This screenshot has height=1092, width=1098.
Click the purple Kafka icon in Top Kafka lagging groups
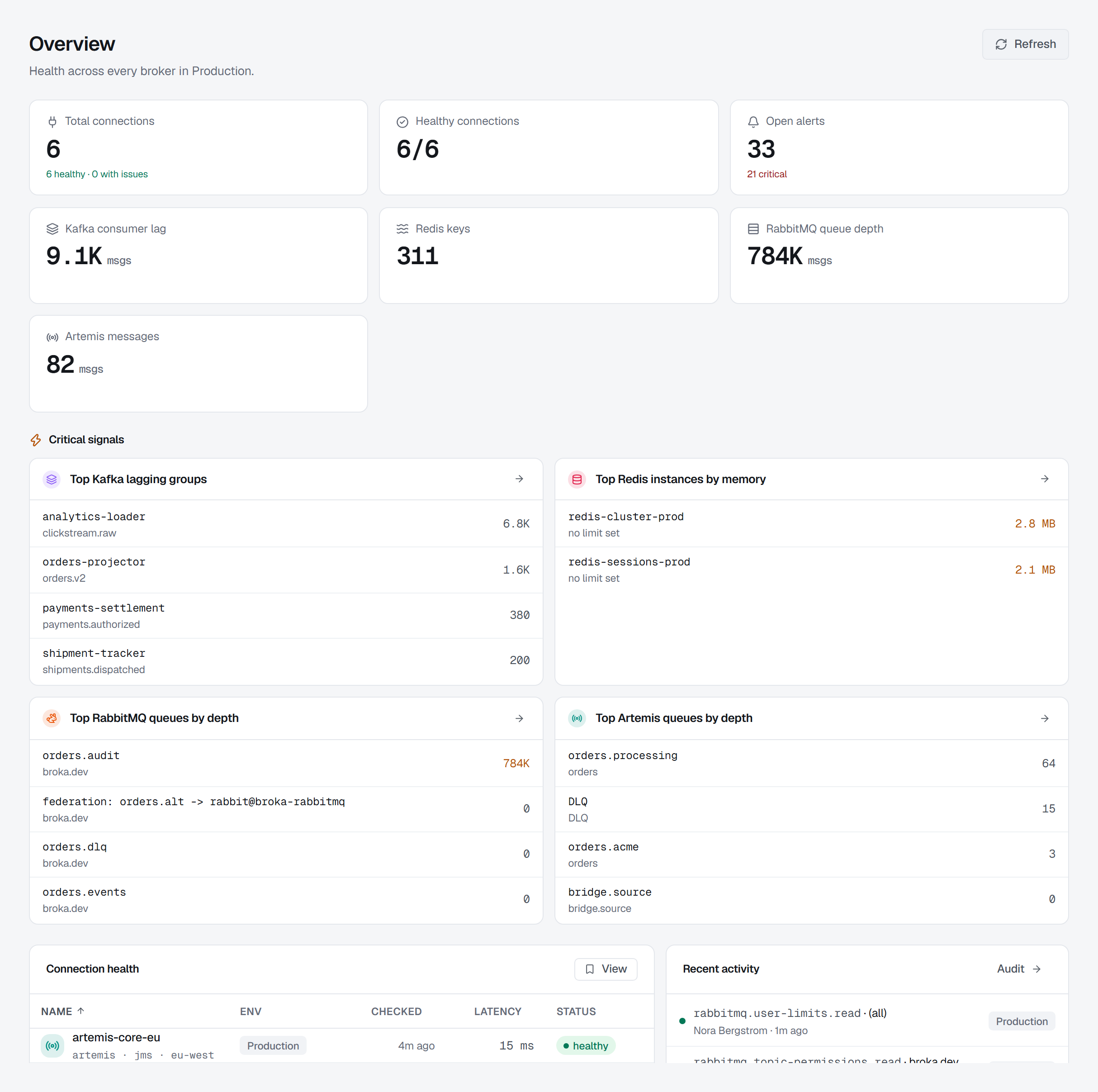(52, 479)
